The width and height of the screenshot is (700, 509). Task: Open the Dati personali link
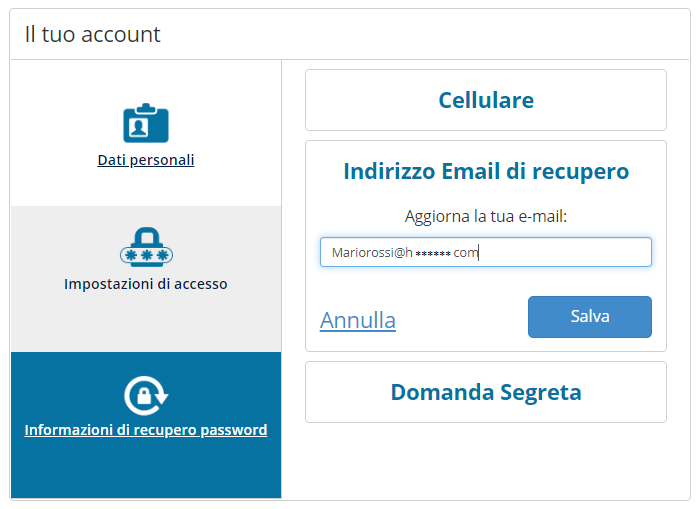(x=146, y=160)
